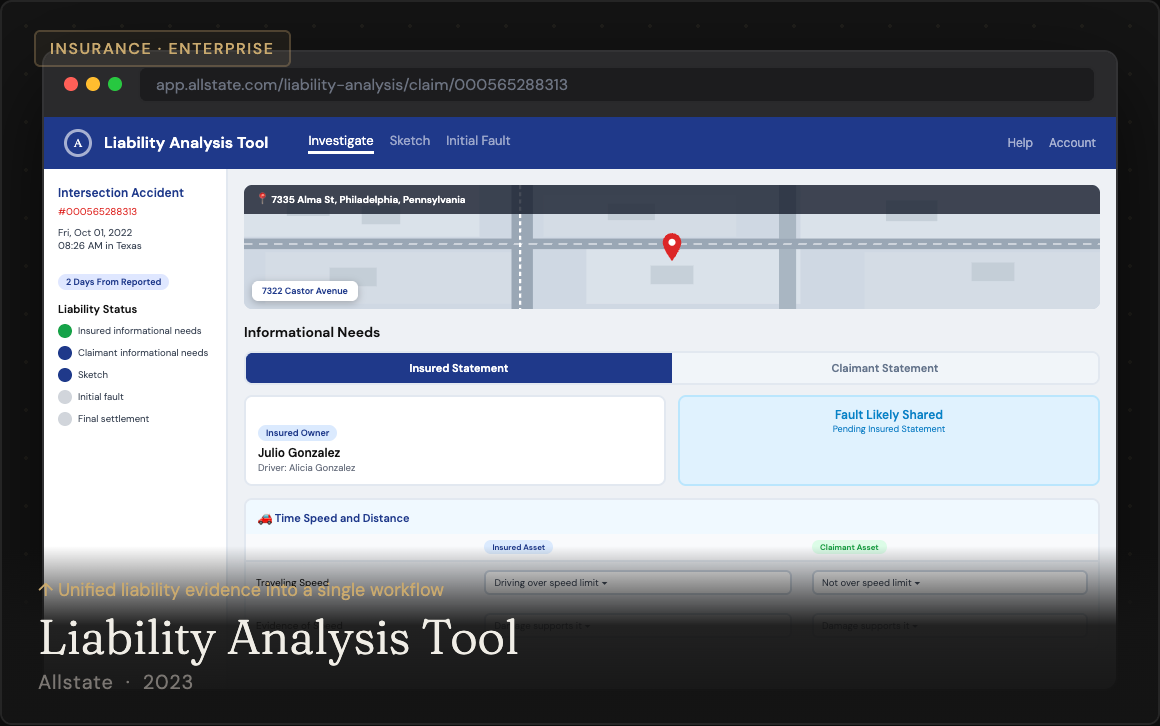Click the Pending Insured Statement text
This screenshot has width=1160, height=726.
[x=888, y=429]
